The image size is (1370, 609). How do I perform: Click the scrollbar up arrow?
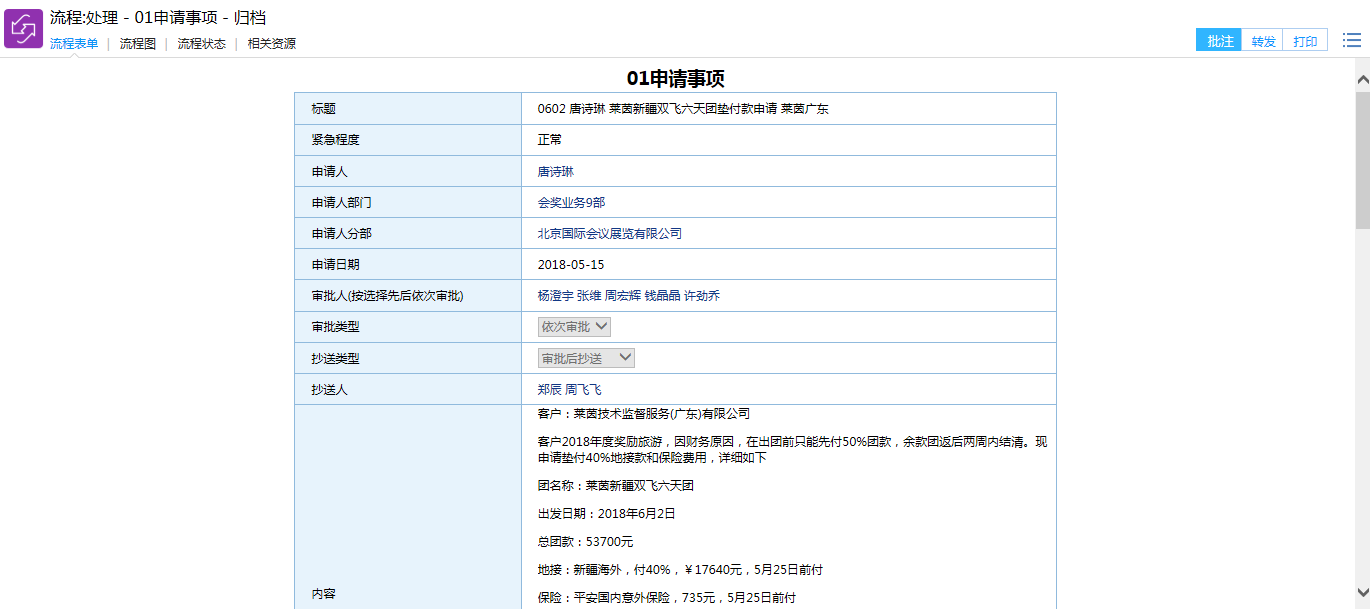[x=1362, y=78]
